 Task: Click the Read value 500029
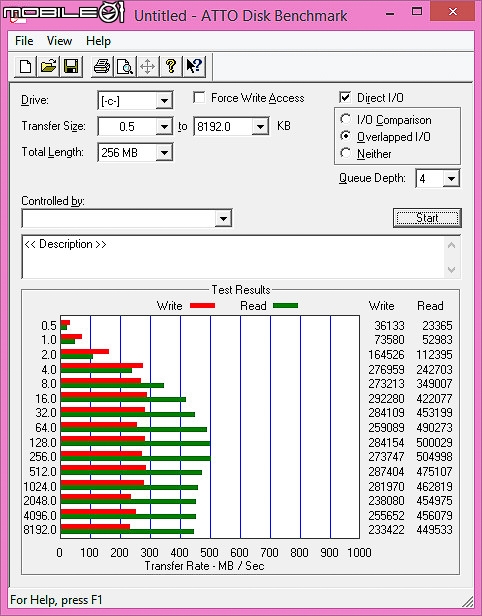(434, 442)
